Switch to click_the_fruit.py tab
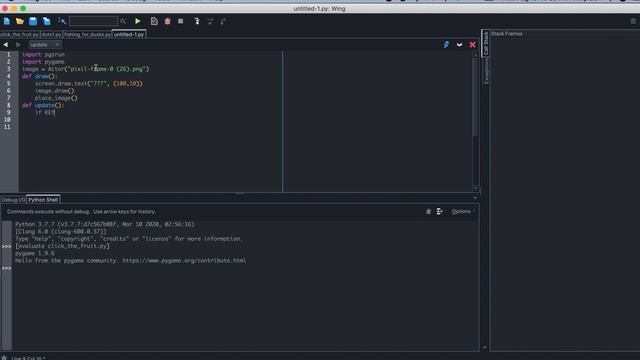 tap(20, 35)
